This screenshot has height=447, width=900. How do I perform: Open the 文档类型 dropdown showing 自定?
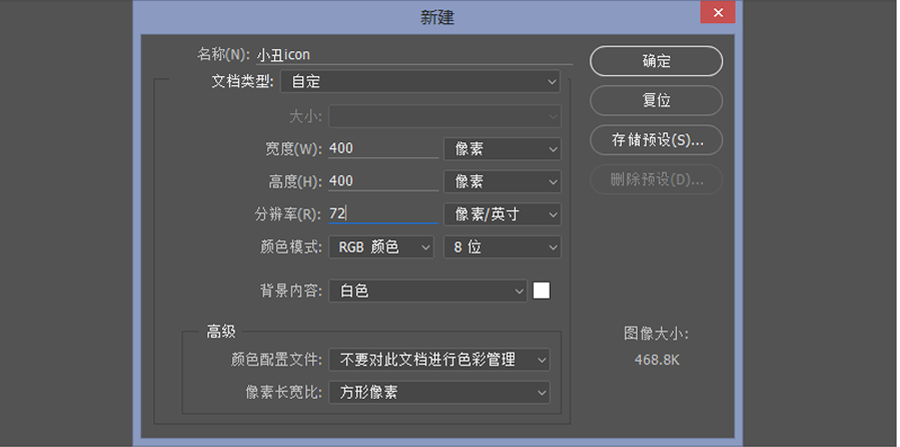420,81
